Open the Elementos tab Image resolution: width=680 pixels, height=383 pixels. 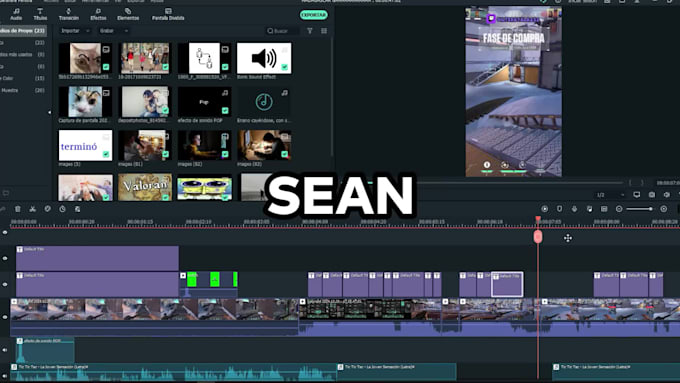click(128, 14)
